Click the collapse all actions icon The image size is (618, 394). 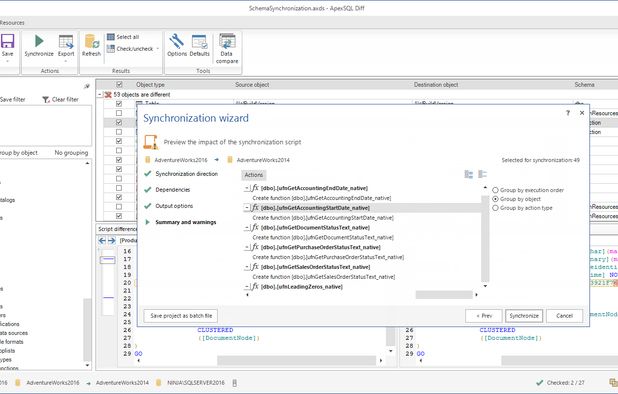pyautogui.click(x=482, y=174)
